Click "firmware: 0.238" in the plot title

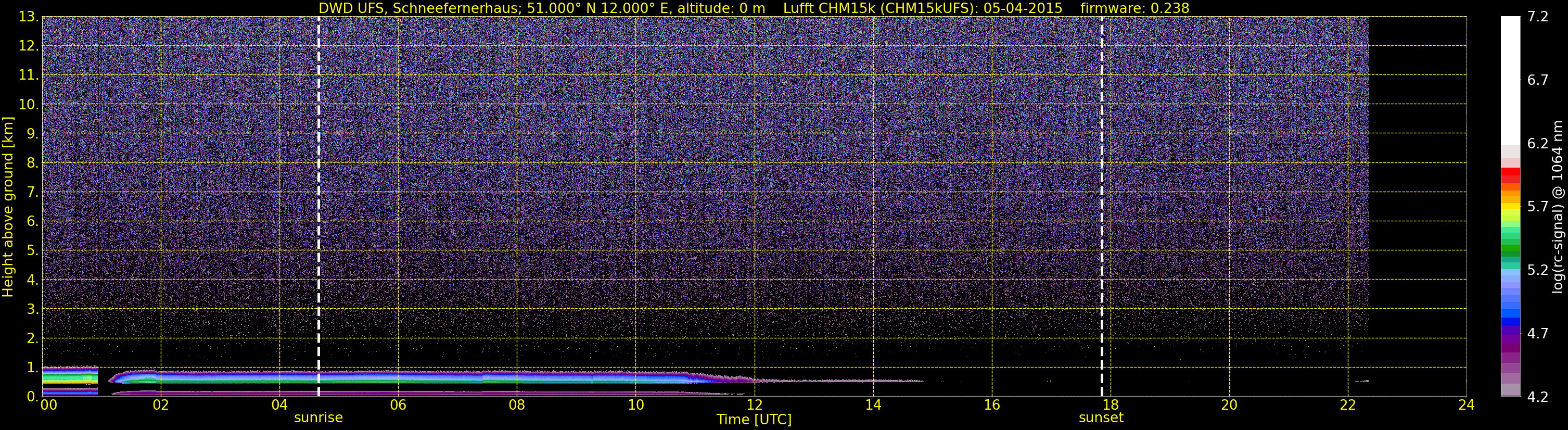coord(1134,8)
